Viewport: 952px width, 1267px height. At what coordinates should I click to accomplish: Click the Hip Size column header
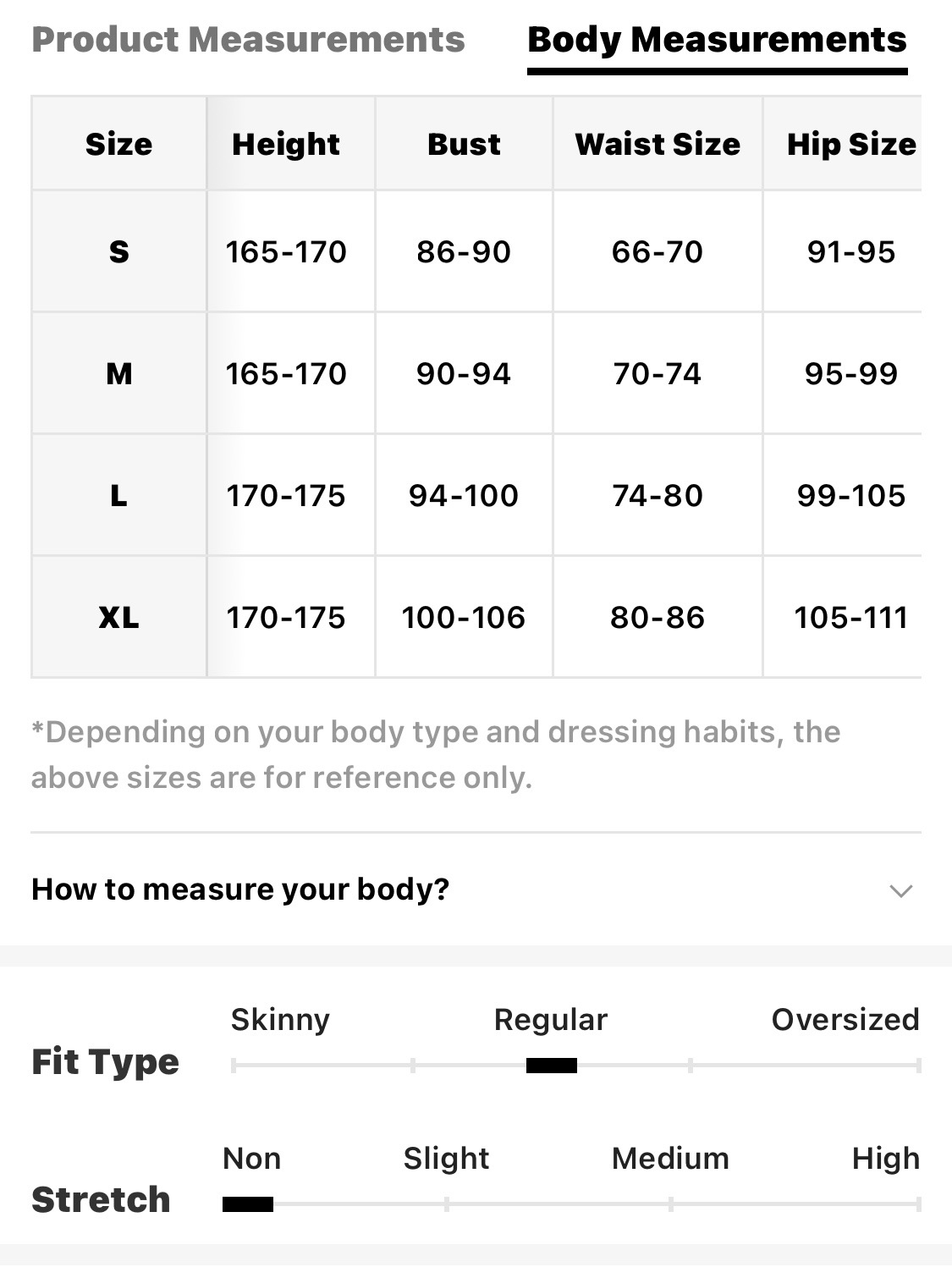(850, 144)
